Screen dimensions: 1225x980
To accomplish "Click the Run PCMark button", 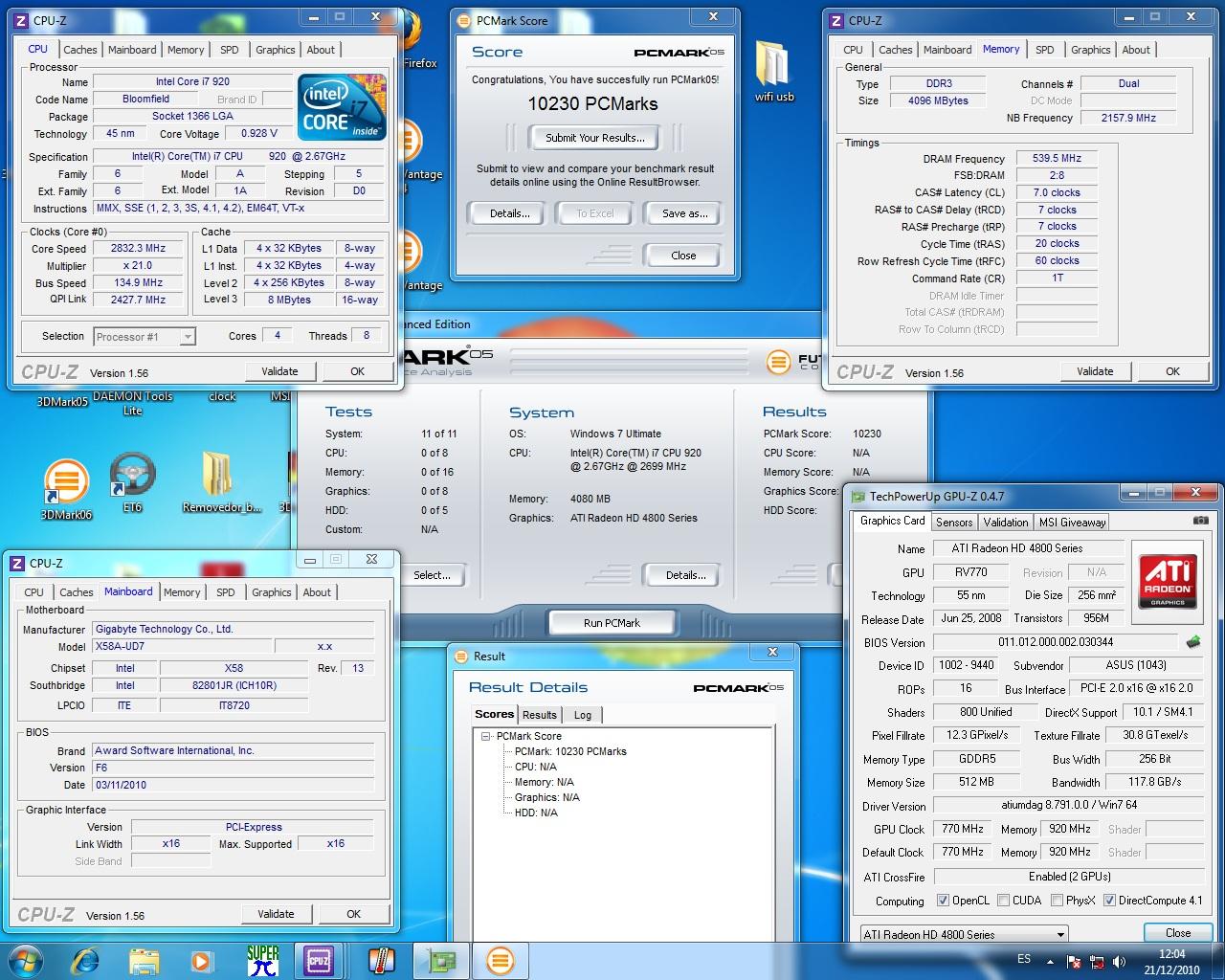I will tap(612, 623).
